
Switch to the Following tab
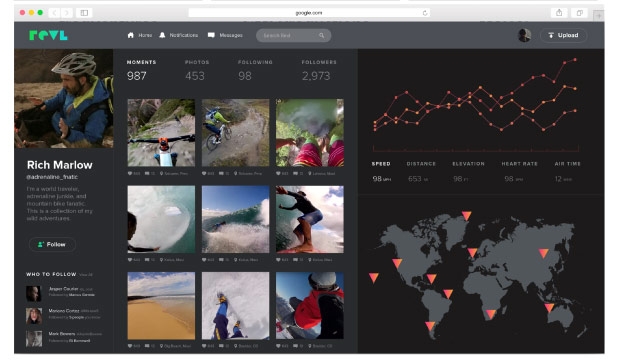(255, 70)
